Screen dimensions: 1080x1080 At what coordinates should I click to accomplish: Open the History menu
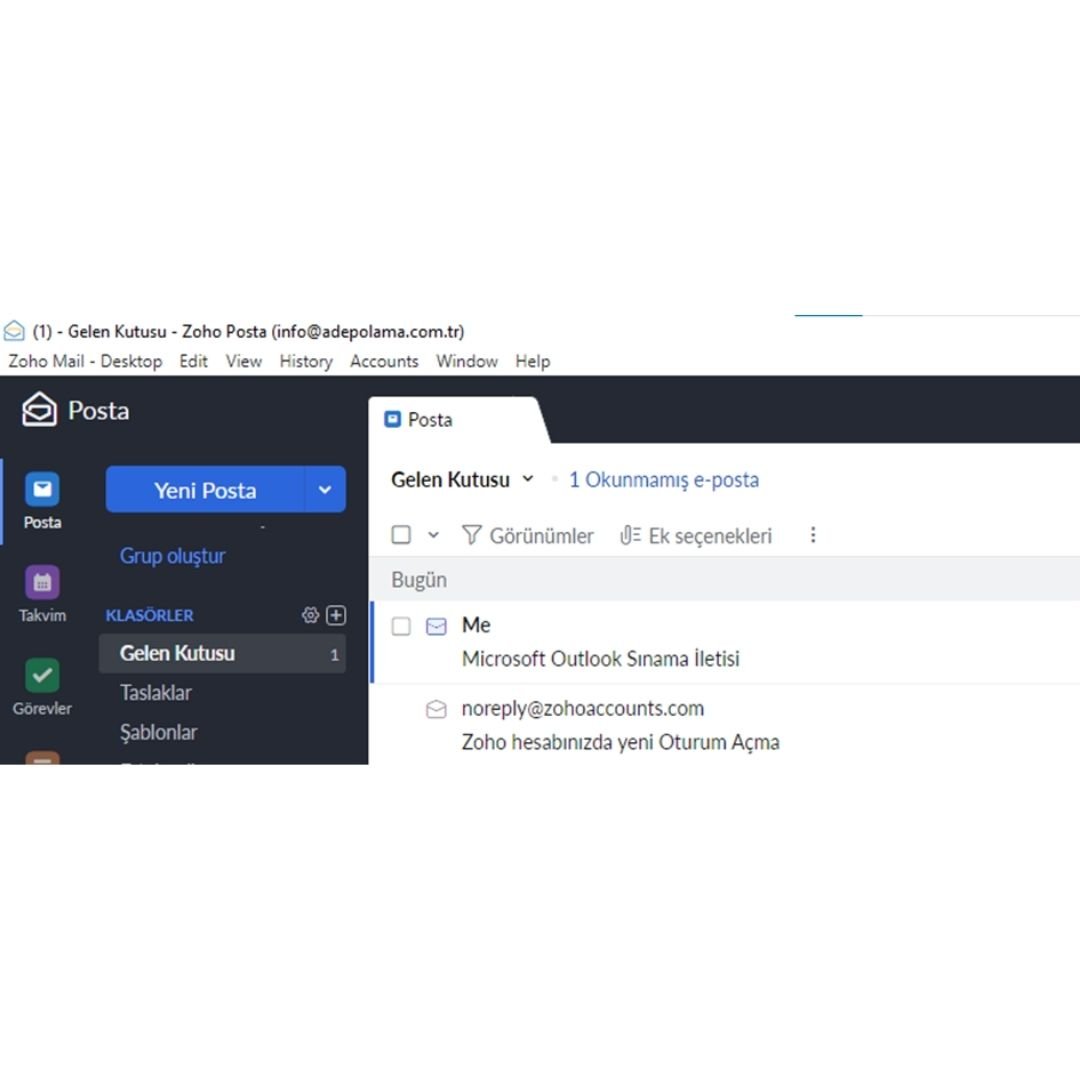click(x=305, y=361)
